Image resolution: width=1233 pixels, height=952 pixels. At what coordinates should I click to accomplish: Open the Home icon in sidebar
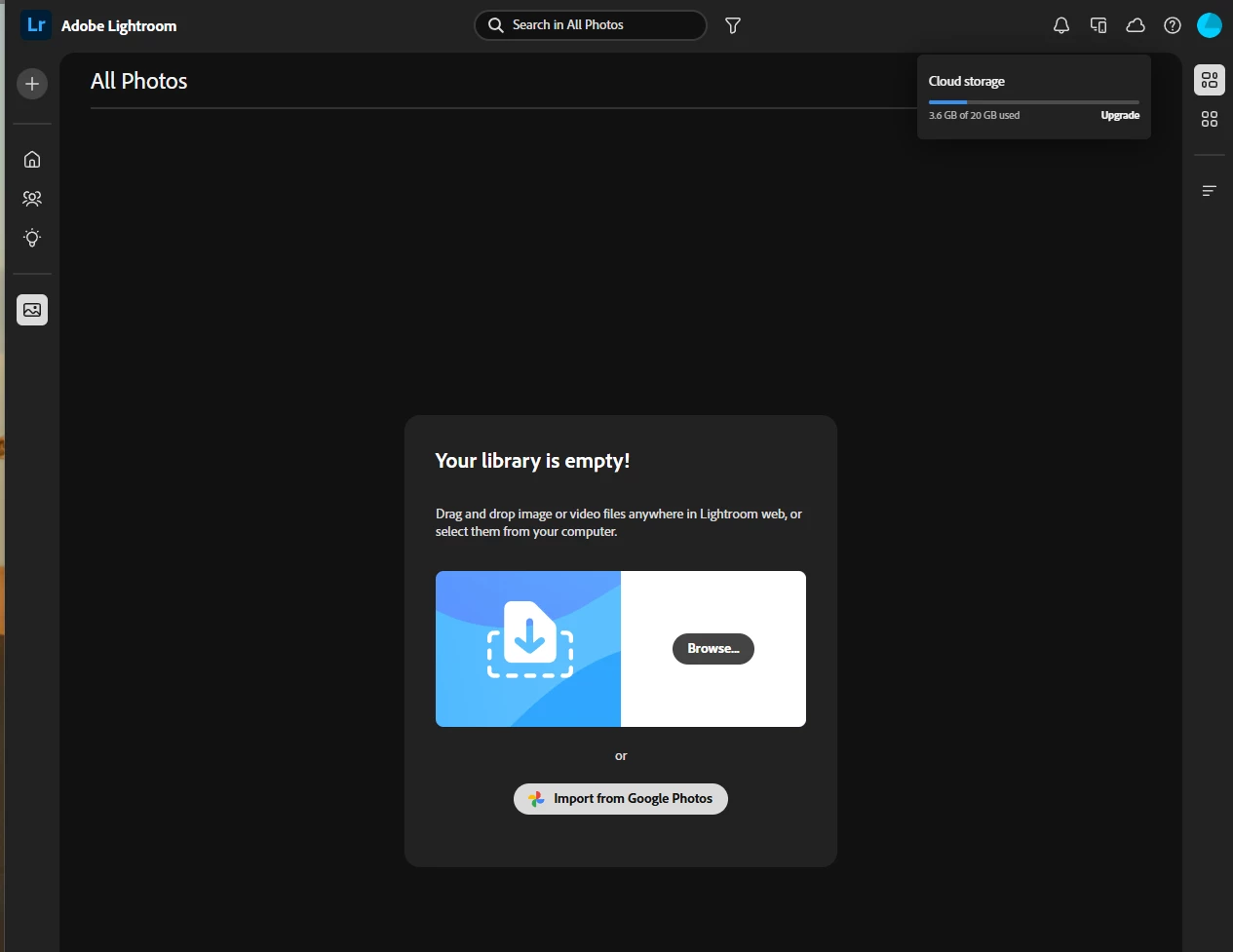pyautogui.click(x=32, y=159)
